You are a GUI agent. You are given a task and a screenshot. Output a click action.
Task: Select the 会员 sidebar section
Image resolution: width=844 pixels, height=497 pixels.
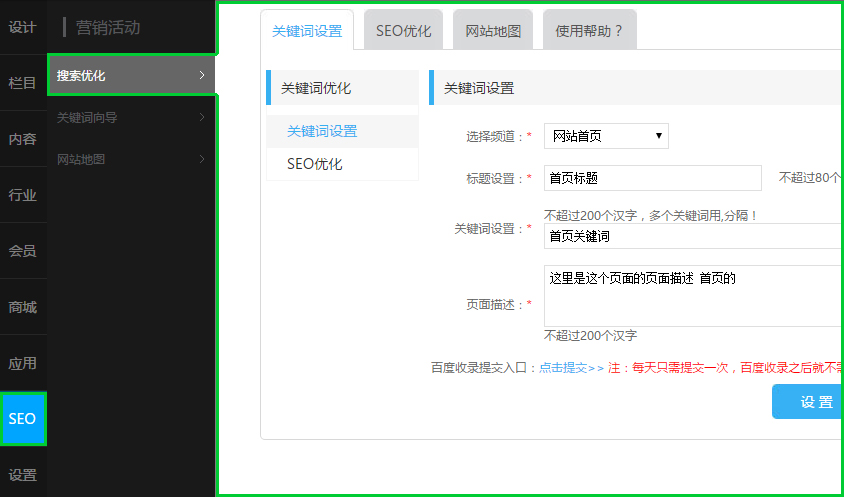click(22, 251)
